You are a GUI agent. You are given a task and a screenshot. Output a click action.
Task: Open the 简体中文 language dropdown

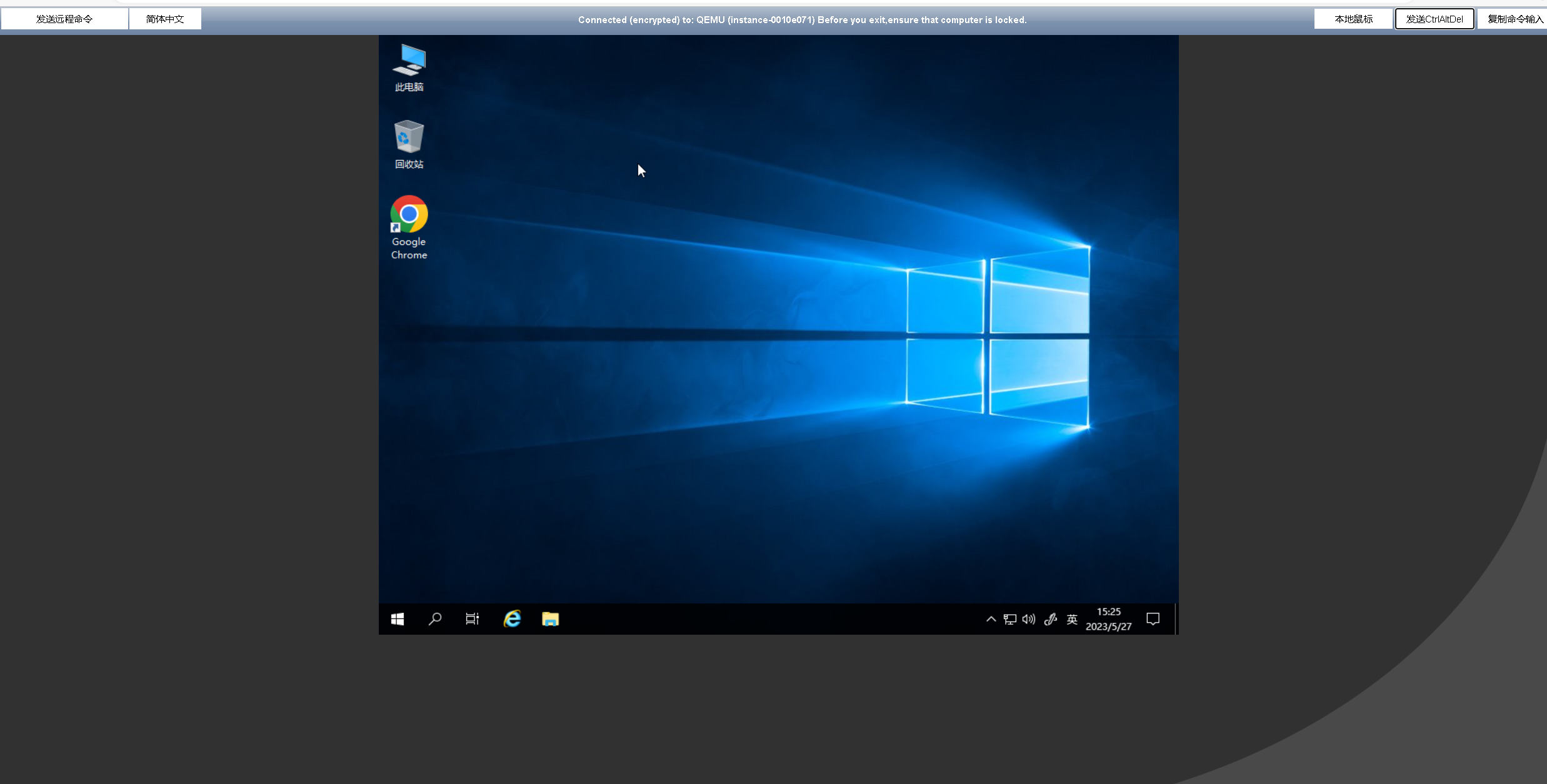(x=165, y=19)
